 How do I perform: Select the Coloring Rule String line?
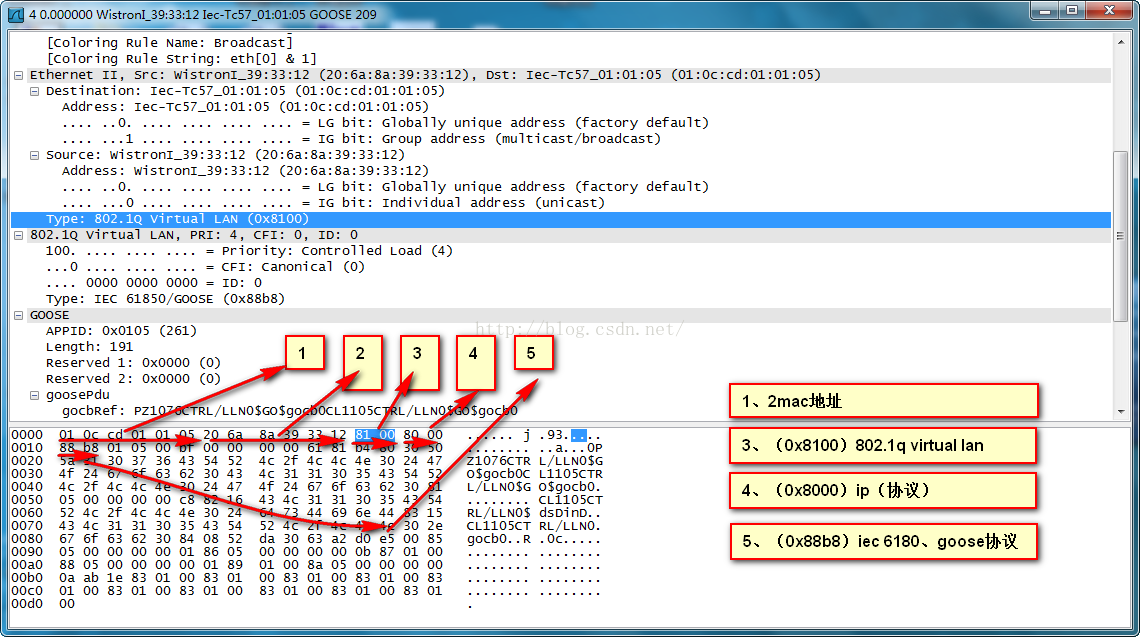click(x=181, y=59)
